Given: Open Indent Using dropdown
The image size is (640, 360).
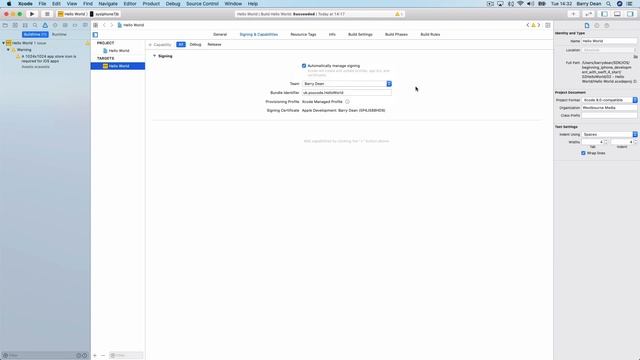Looking at the screenshot, I should (x=609, y=134).
